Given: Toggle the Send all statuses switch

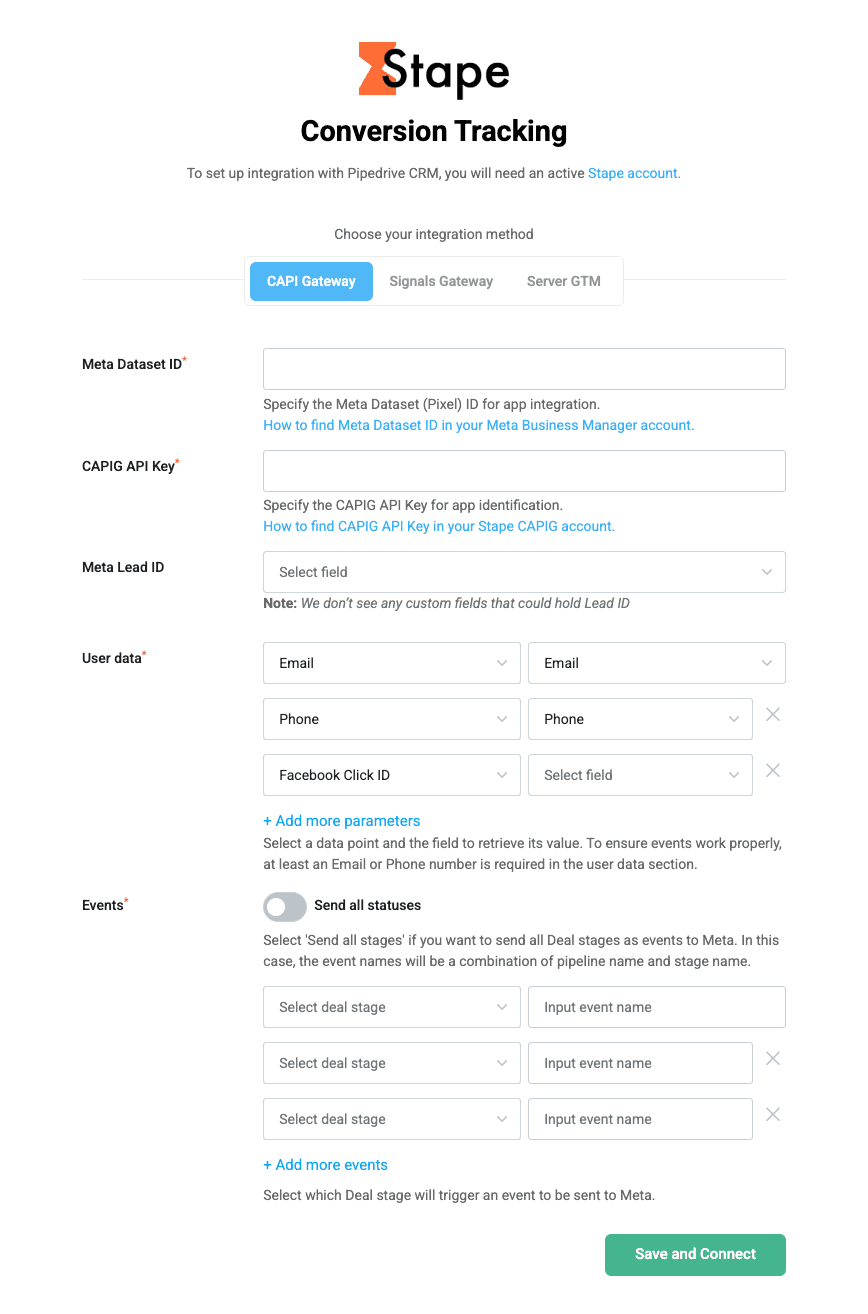Looking at the screenshot, I should (285, 906).
